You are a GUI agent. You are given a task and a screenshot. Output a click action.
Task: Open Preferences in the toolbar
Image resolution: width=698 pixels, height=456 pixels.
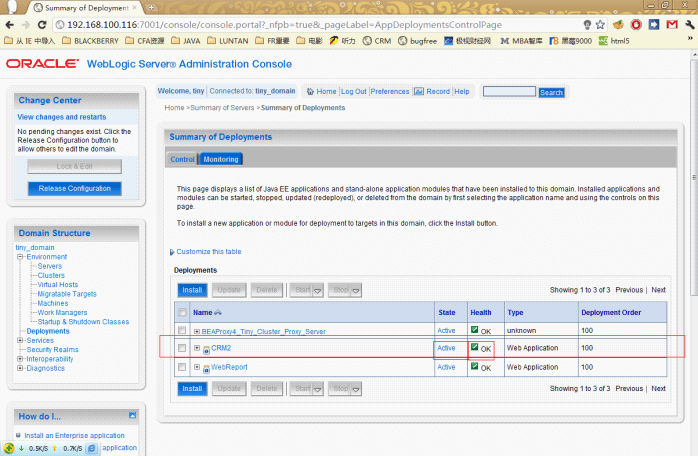tap(390, 91)
